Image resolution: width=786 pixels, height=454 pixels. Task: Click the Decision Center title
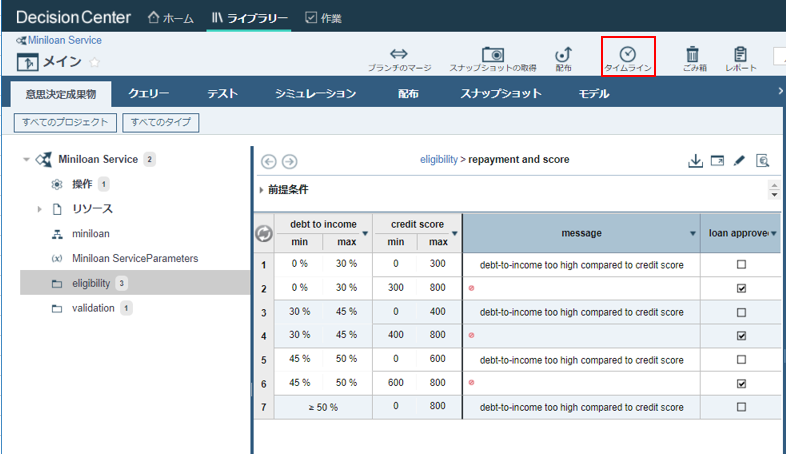(73, 18)
